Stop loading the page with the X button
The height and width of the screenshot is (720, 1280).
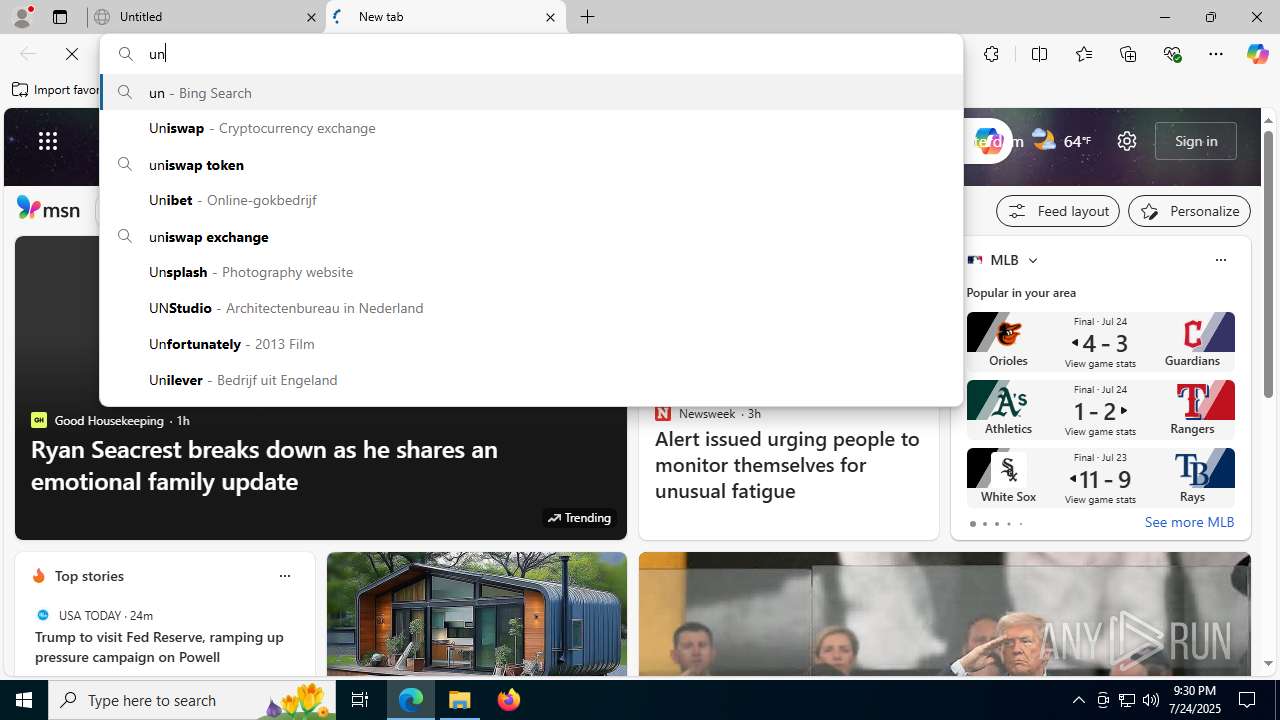[x=72, y=54]
